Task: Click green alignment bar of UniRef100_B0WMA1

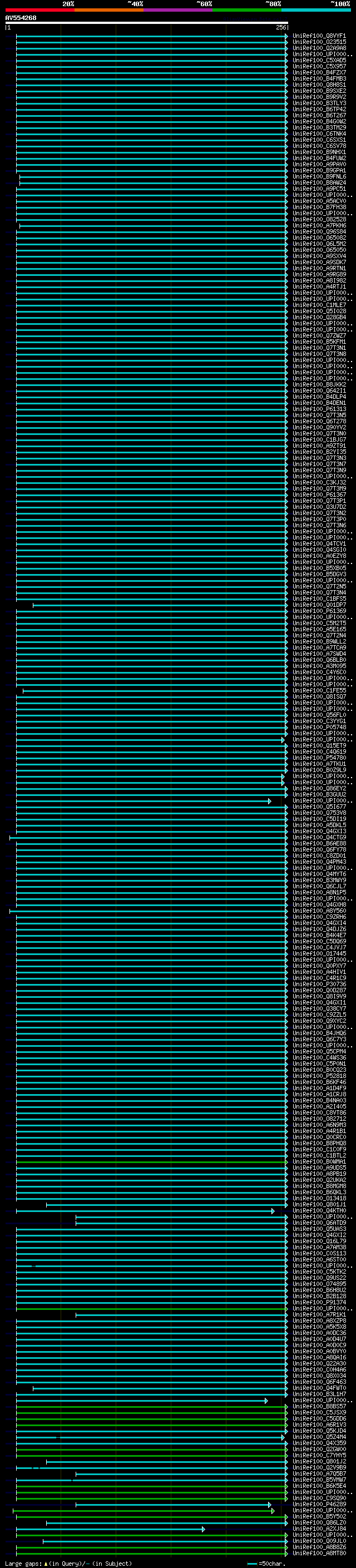Action: click(151, 1161)
